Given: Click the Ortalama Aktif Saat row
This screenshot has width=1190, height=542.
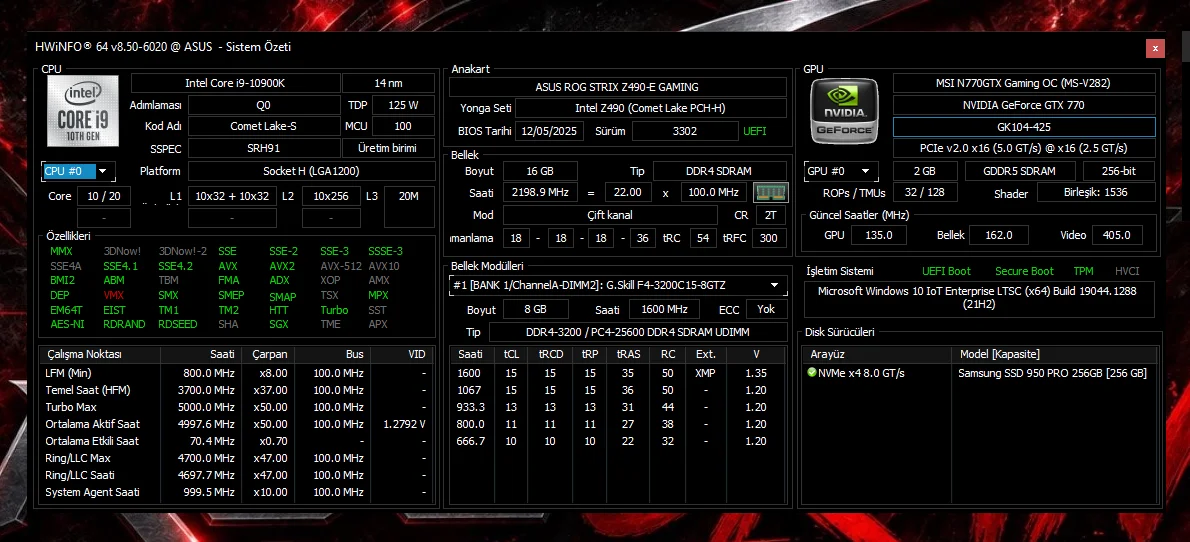Looking at the screenshot, I should 237,424.
